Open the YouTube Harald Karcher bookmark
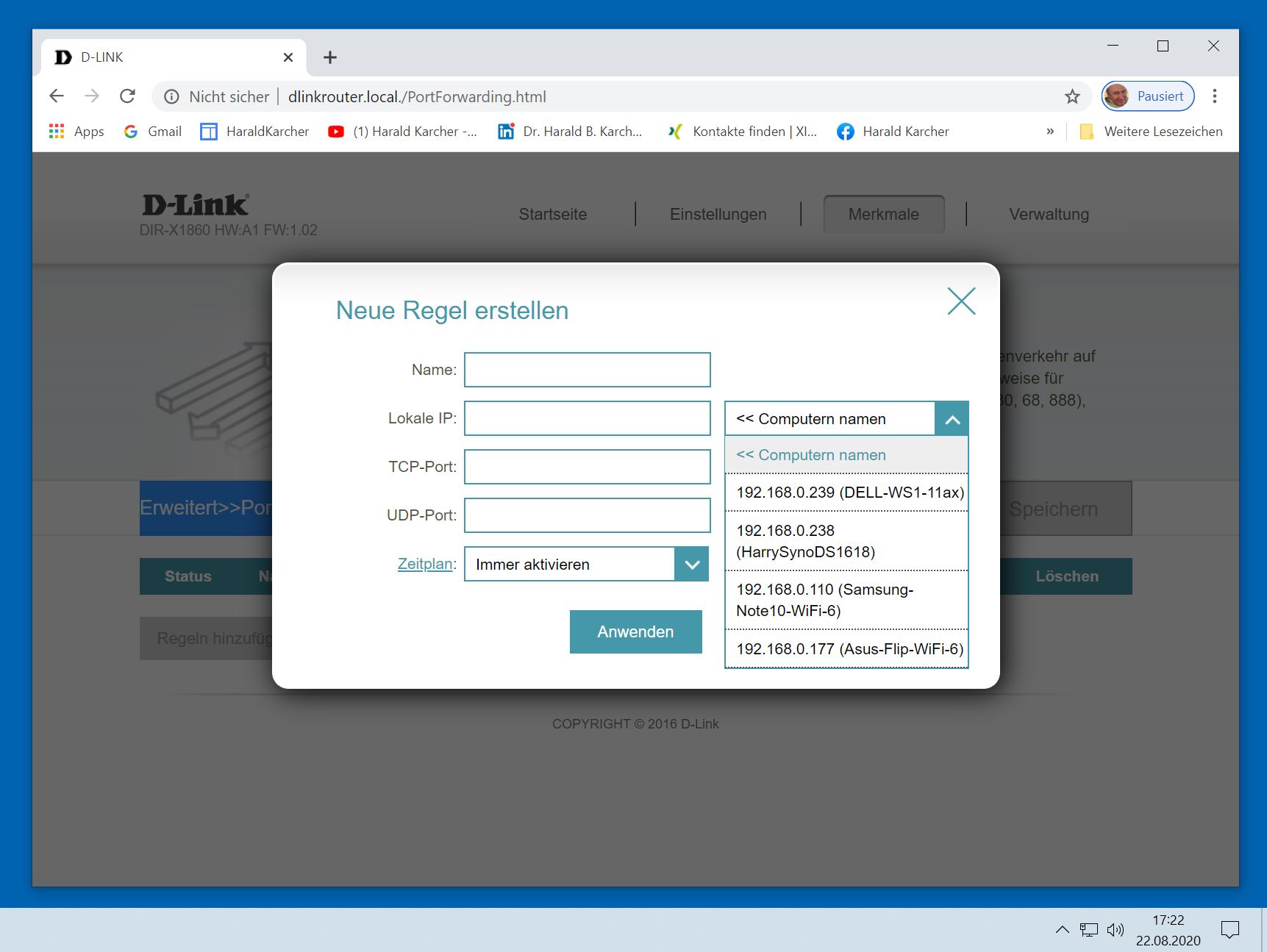The height and width of the screenshot is (952, 1267). (403, 132)
